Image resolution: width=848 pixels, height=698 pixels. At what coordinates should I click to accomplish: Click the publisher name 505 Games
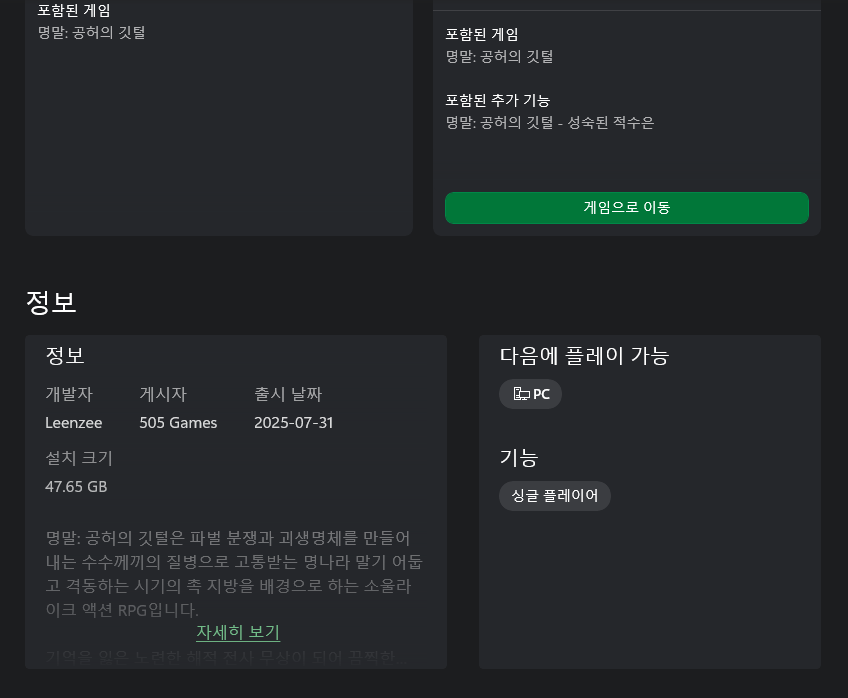click(x=178, y=423)
